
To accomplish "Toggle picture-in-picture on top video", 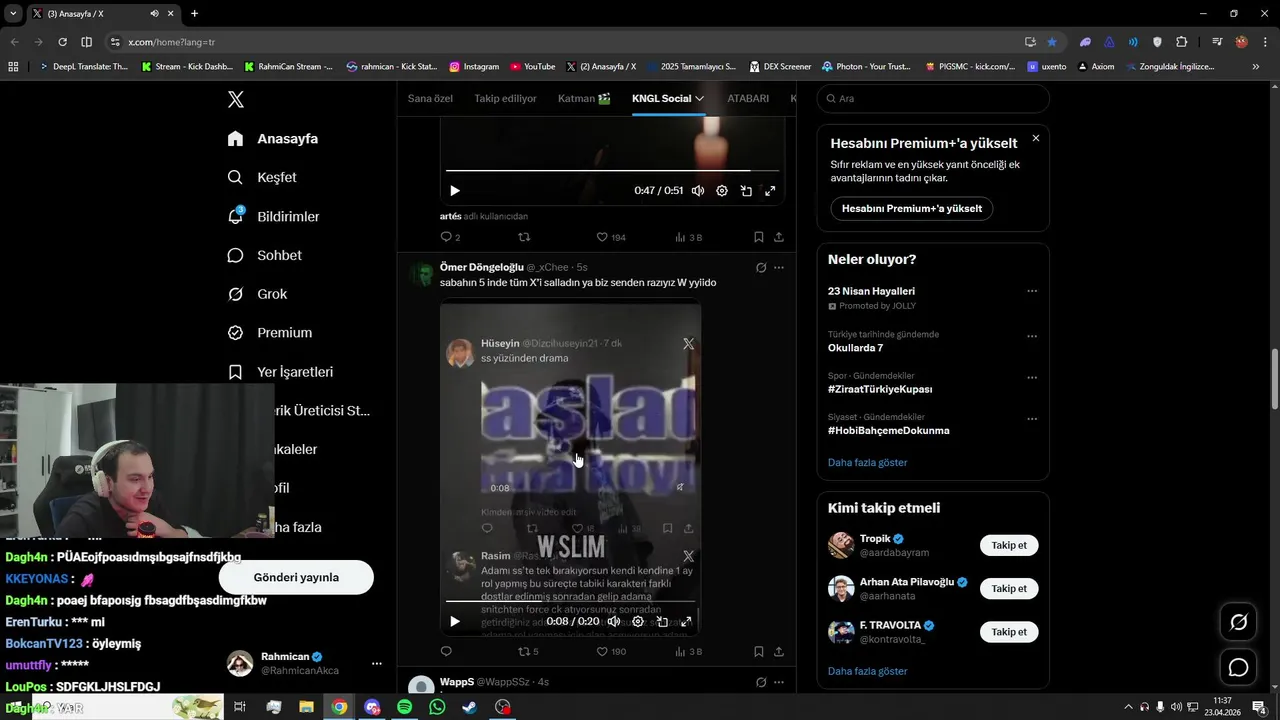I will point(746,190).
